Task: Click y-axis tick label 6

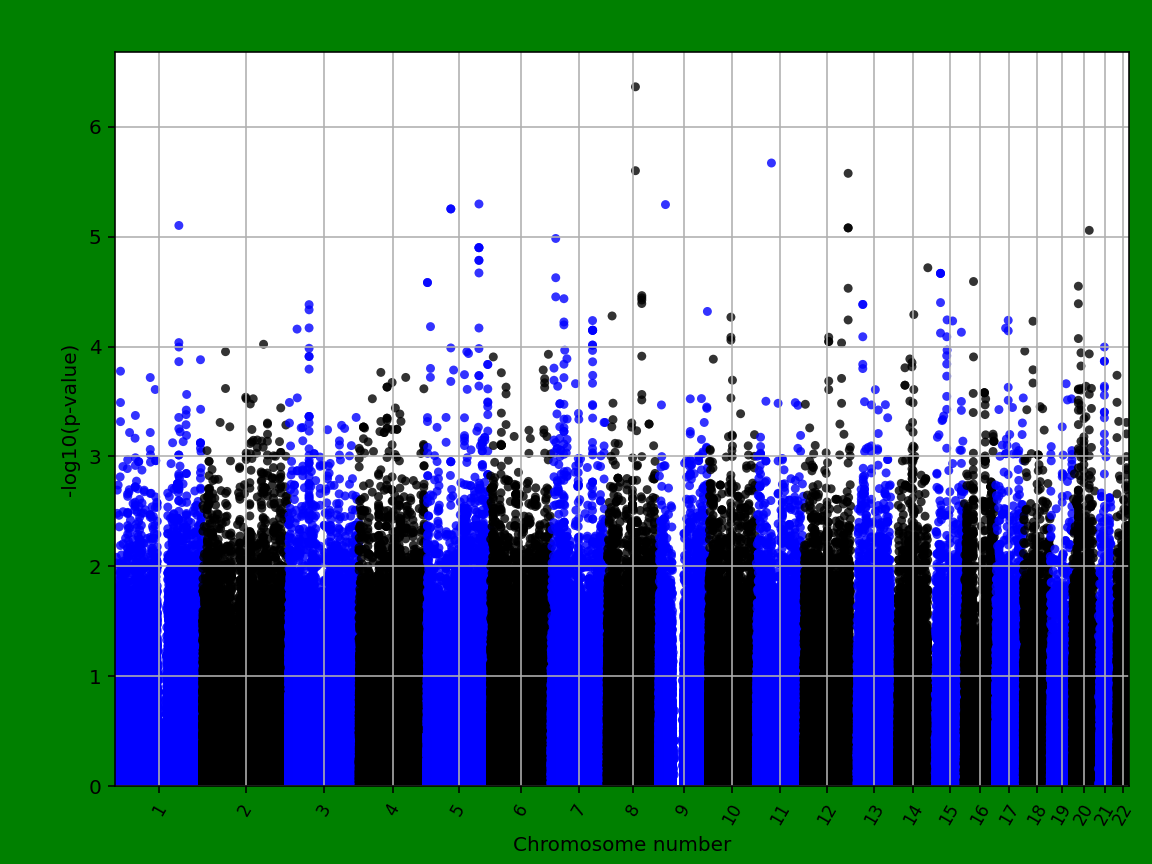Action: 97,127
